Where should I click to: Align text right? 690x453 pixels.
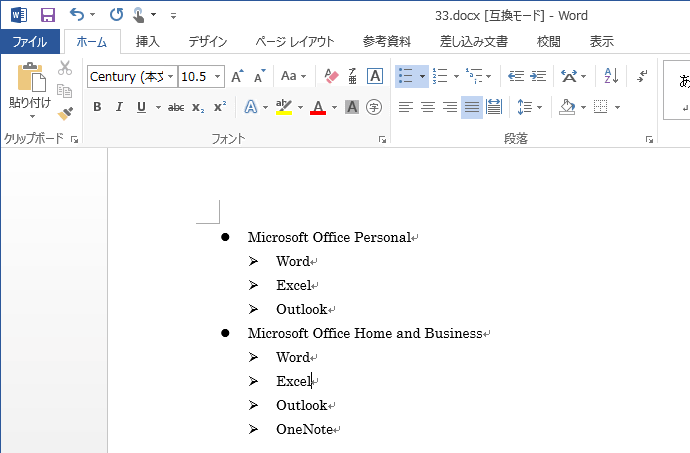coord(450,107)
